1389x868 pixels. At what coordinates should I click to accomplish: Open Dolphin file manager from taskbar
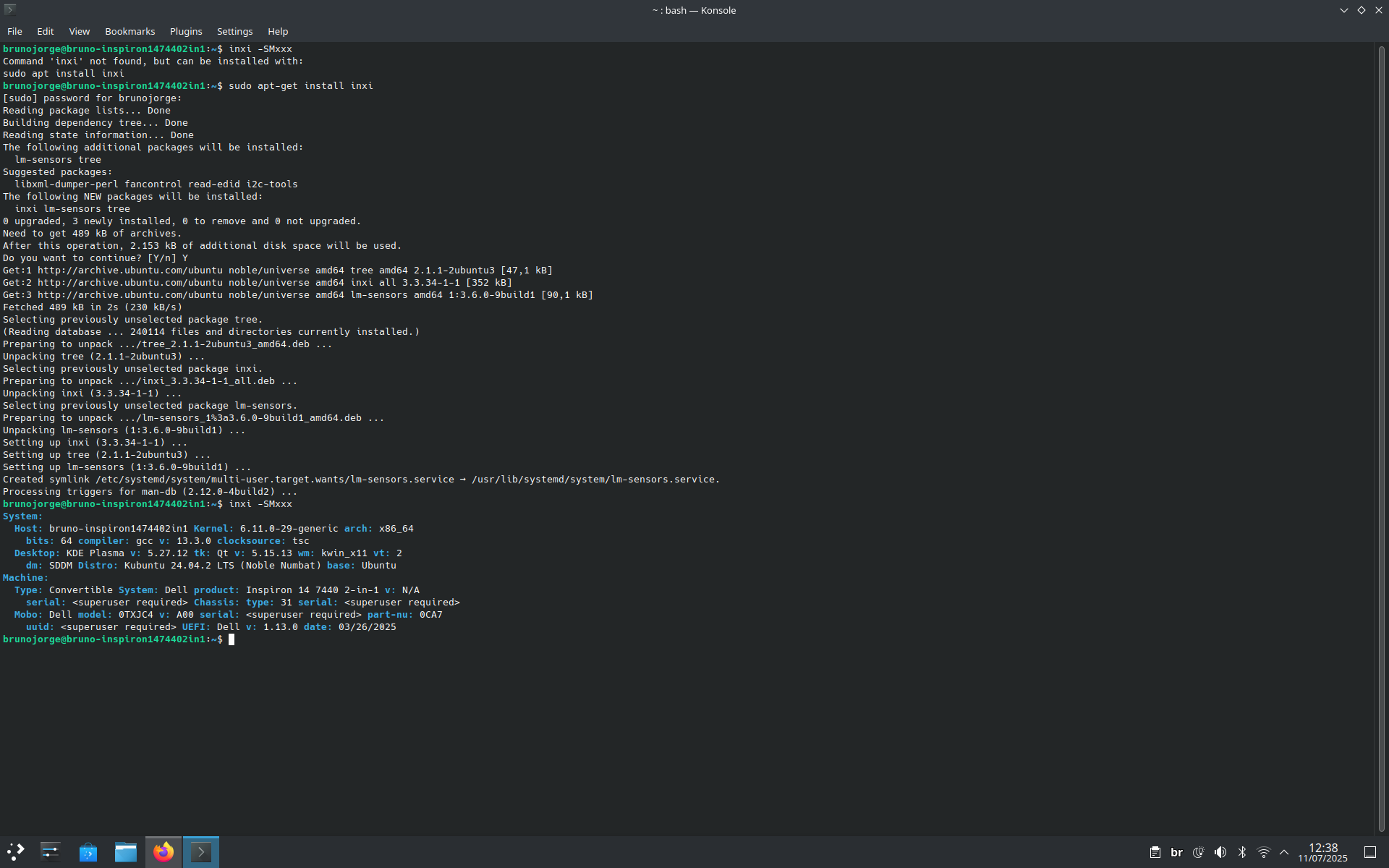click(x=126, y=851)
